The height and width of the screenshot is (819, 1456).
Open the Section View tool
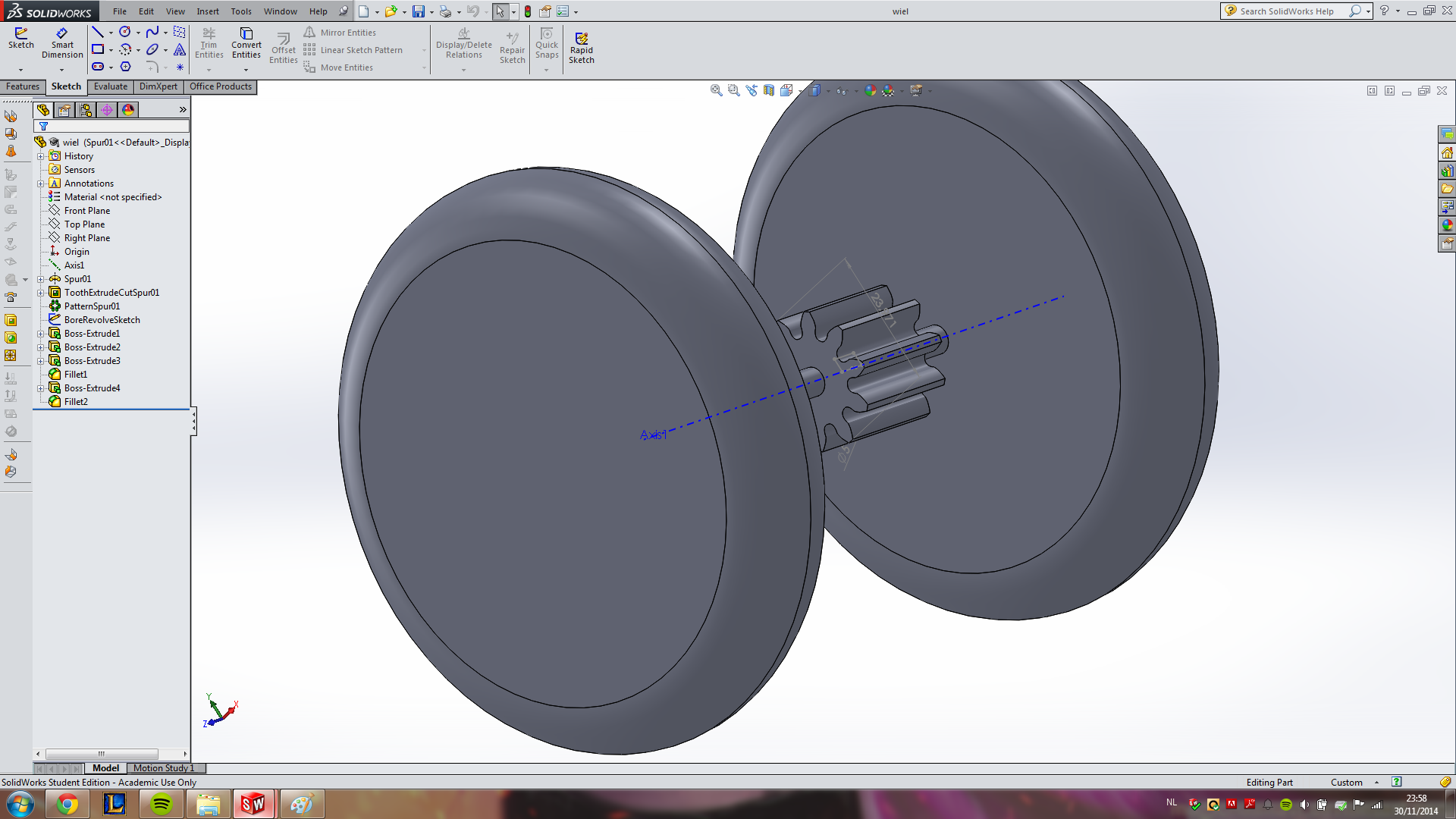click(x=769, y=90)
